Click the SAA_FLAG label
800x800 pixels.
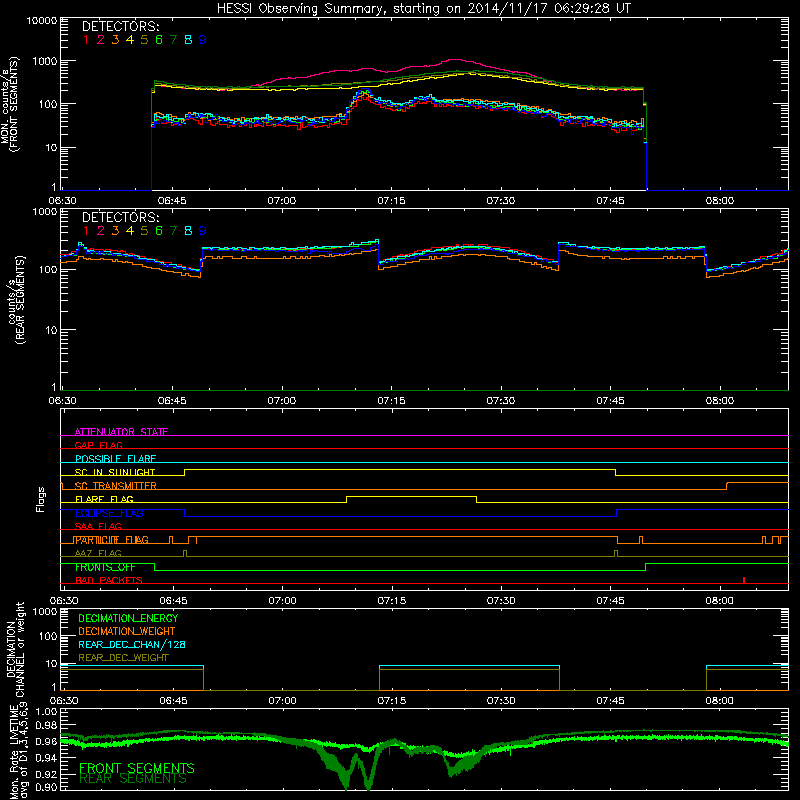point(98,527)
